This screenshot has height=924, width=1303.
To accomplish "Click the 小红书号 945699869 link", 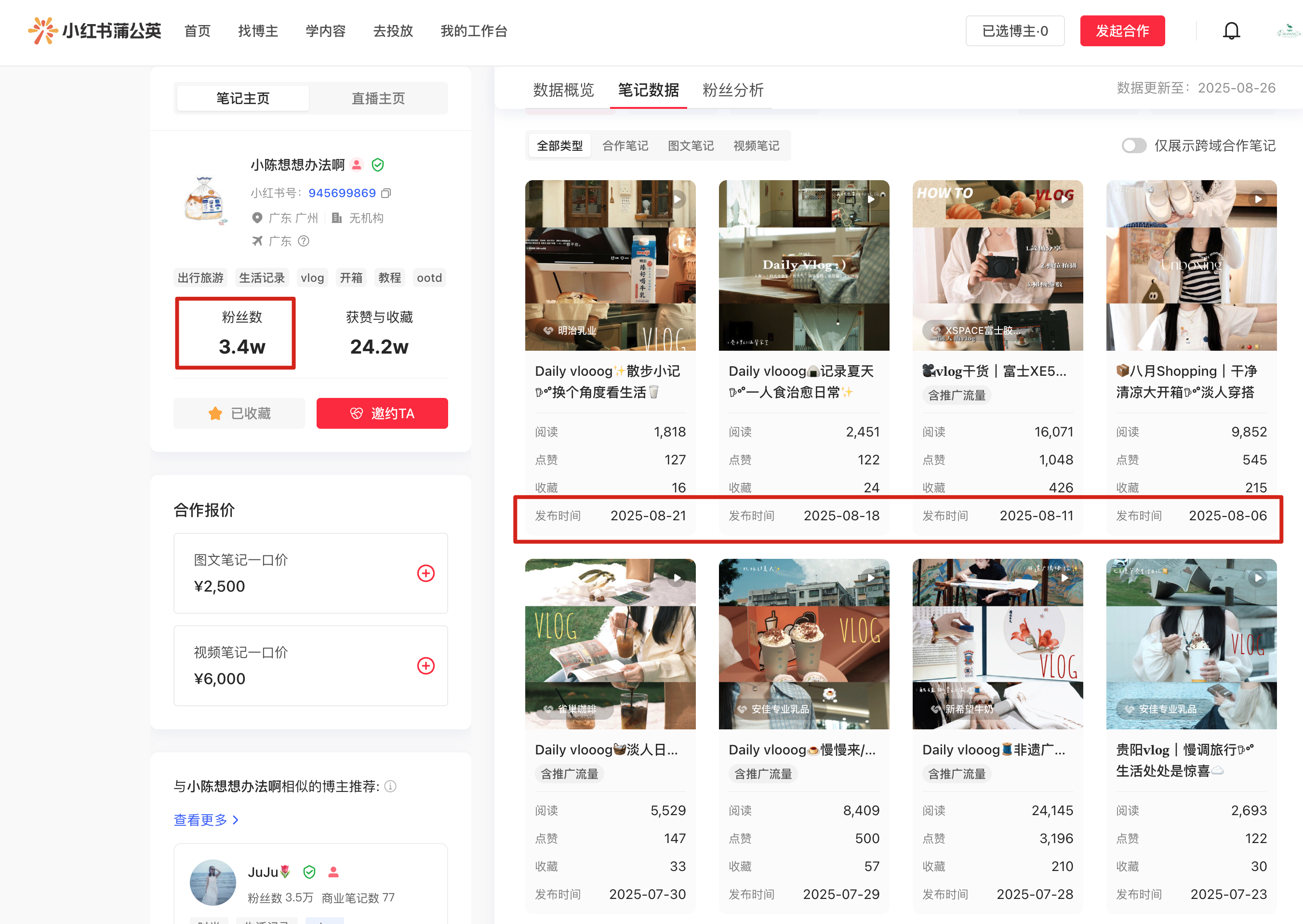I will 342,193.
